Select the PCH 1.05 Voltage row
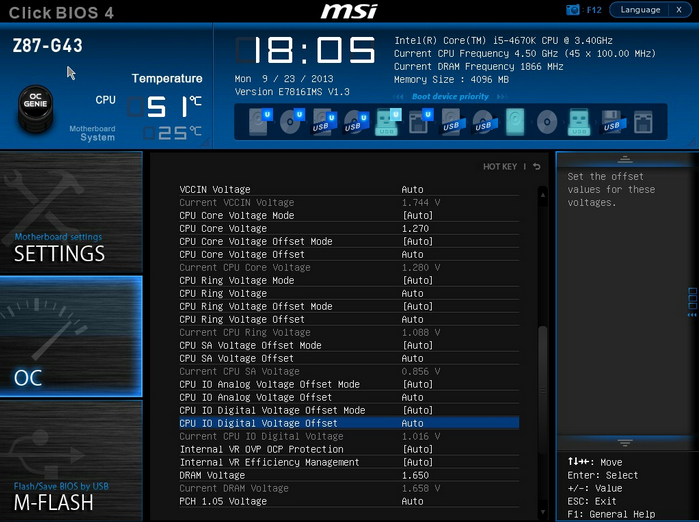This screenshot has height=522, width=700. coord(349,501)
